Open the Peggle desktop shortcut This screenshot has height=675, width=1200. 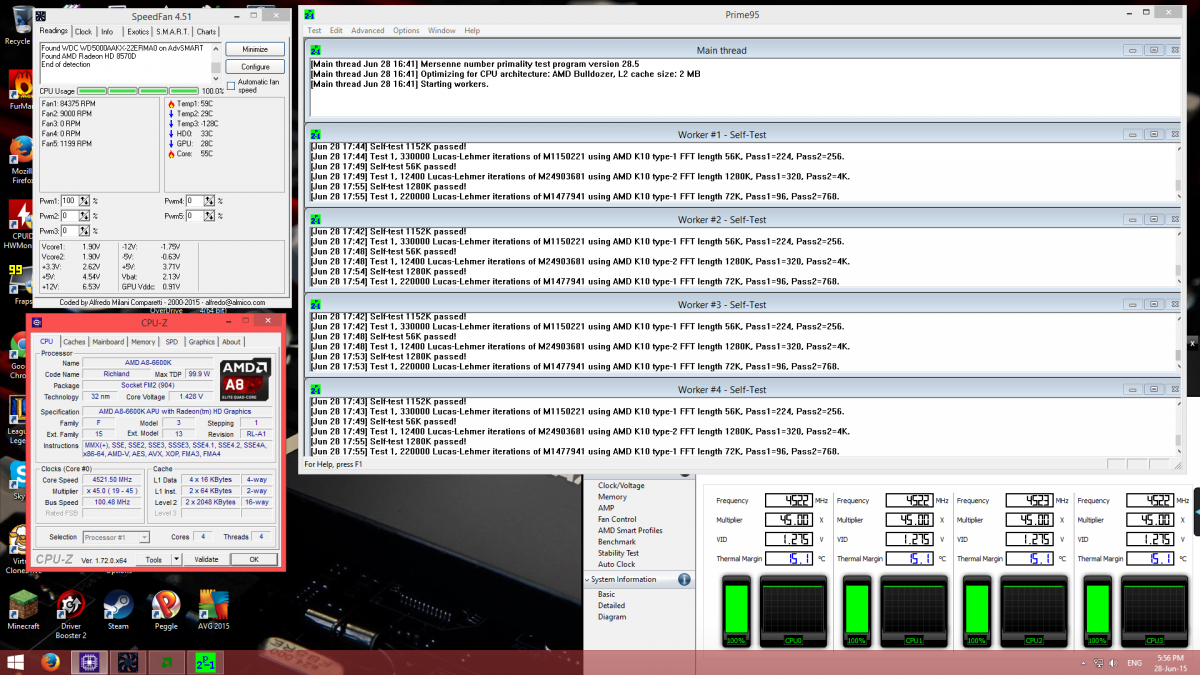pos(165,610)
